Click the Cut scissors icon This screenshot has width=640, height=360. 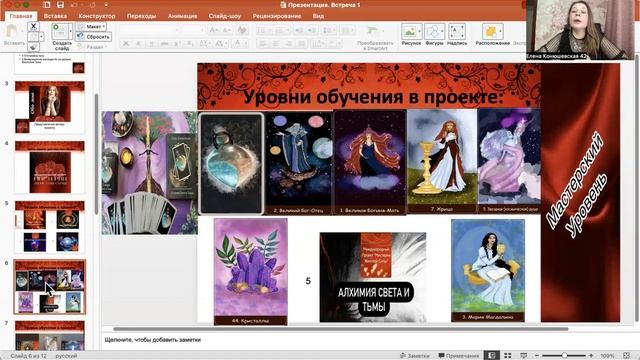point(33,27)
